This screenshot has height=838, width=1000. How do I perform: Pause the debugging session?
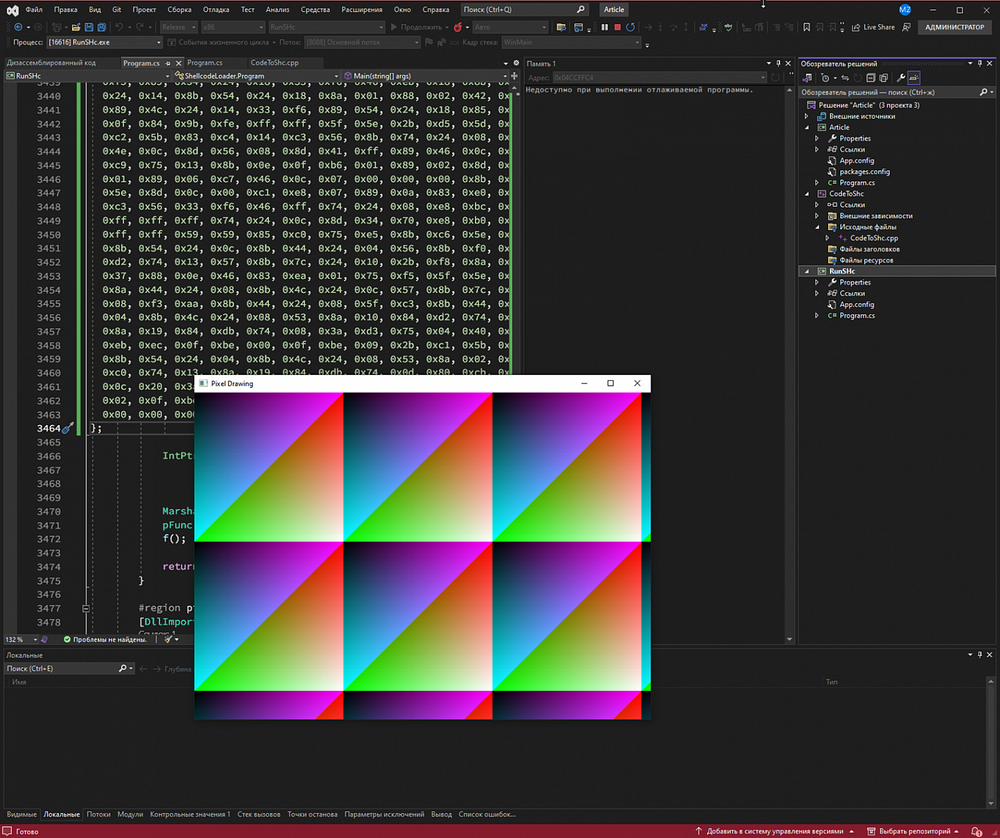[x=604, y=27]
